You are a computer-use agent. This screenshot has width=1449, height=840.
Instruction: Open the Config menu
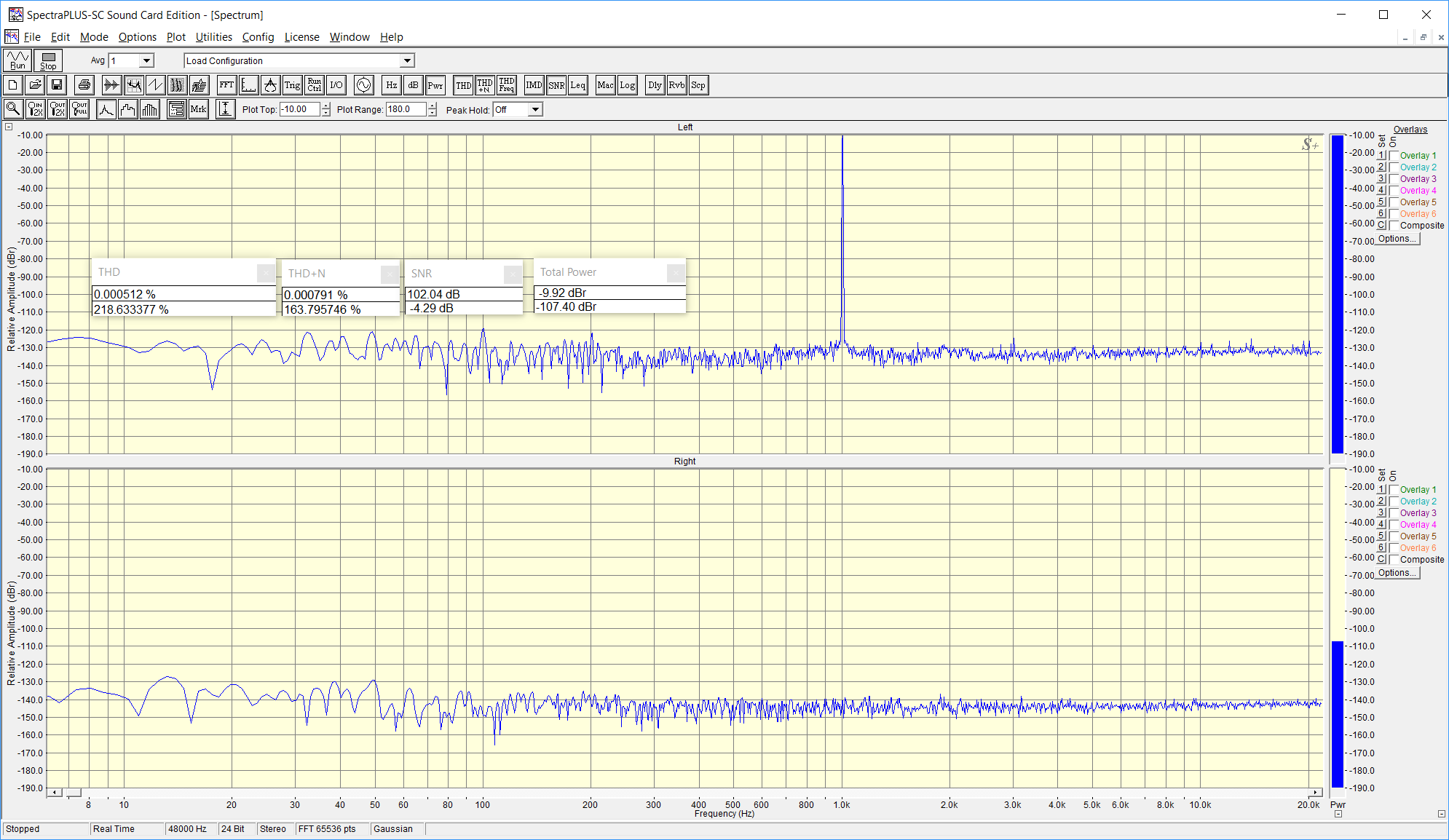(x=258, y=37)
